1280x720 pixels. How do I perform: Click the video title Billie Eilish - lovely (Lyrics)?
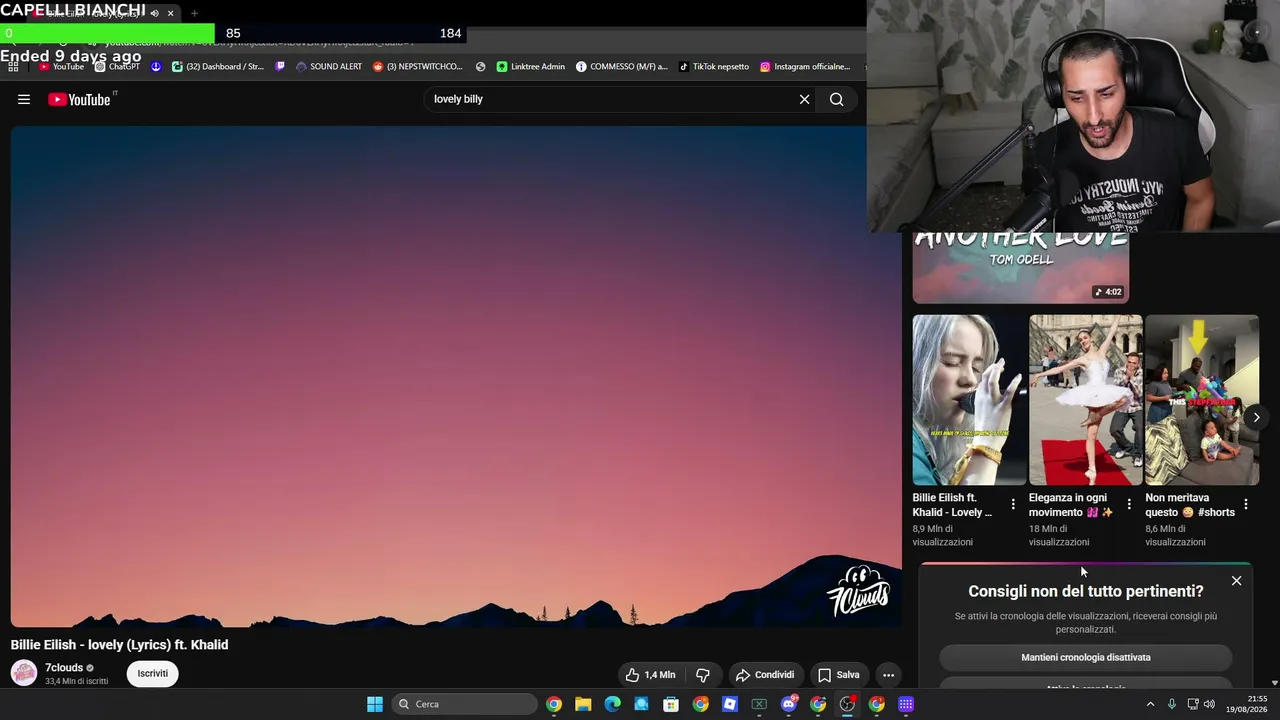click(x=120, y=645)
